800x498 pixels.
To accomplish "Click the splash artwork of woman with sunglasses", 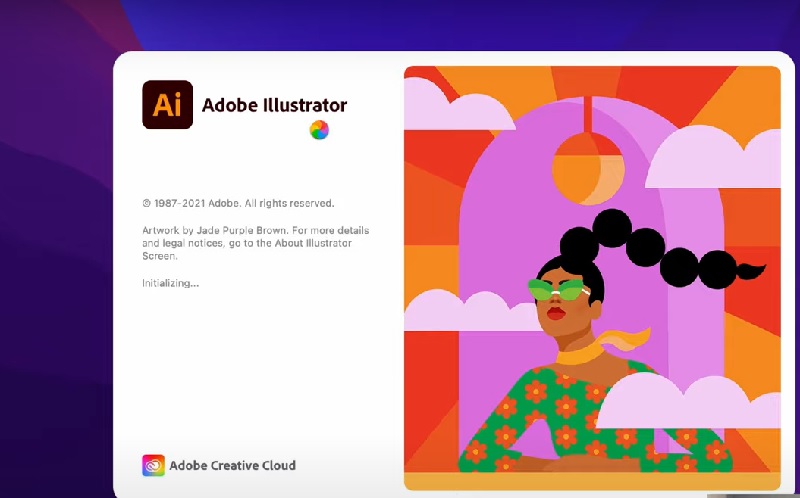I will (x=592, y=278).
